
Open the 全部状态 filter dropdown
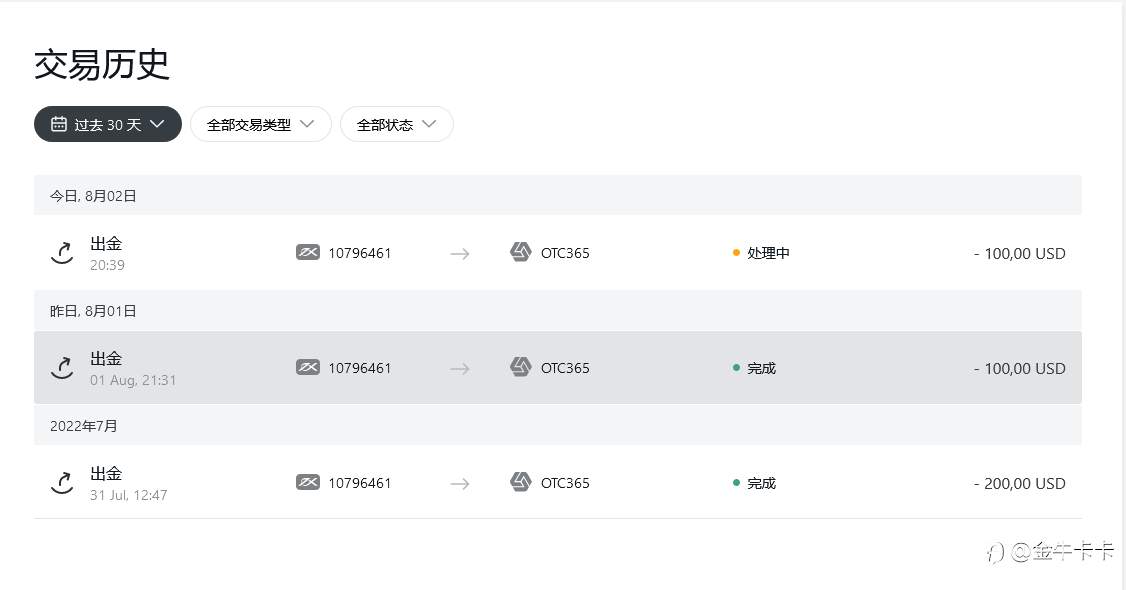[x=396, y=124]
